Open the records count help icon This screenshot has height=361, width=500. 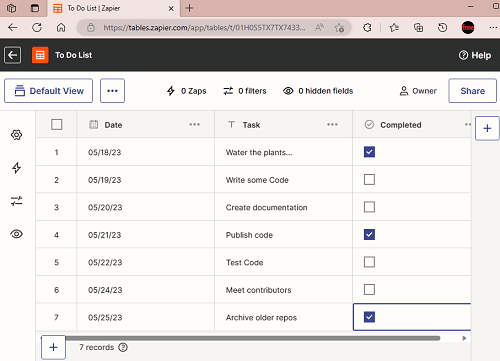click(x=123, y=347)
